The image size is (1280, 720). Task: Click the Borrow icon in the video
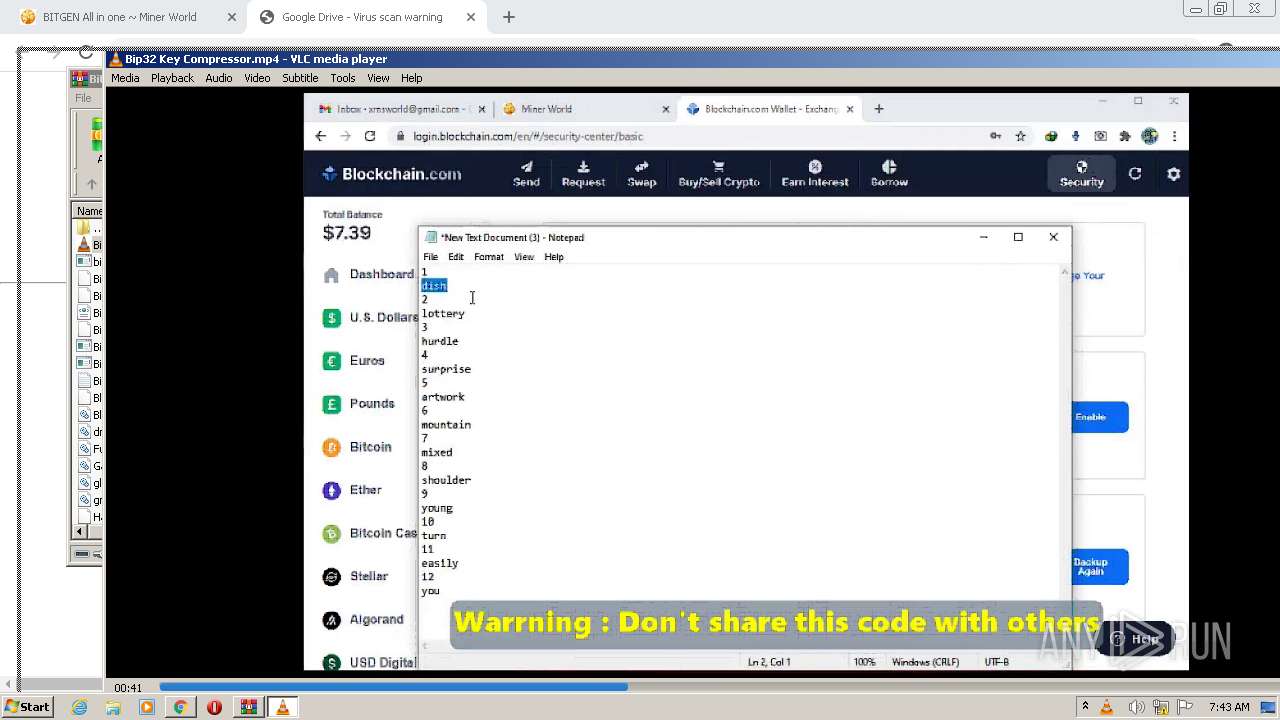889,173
